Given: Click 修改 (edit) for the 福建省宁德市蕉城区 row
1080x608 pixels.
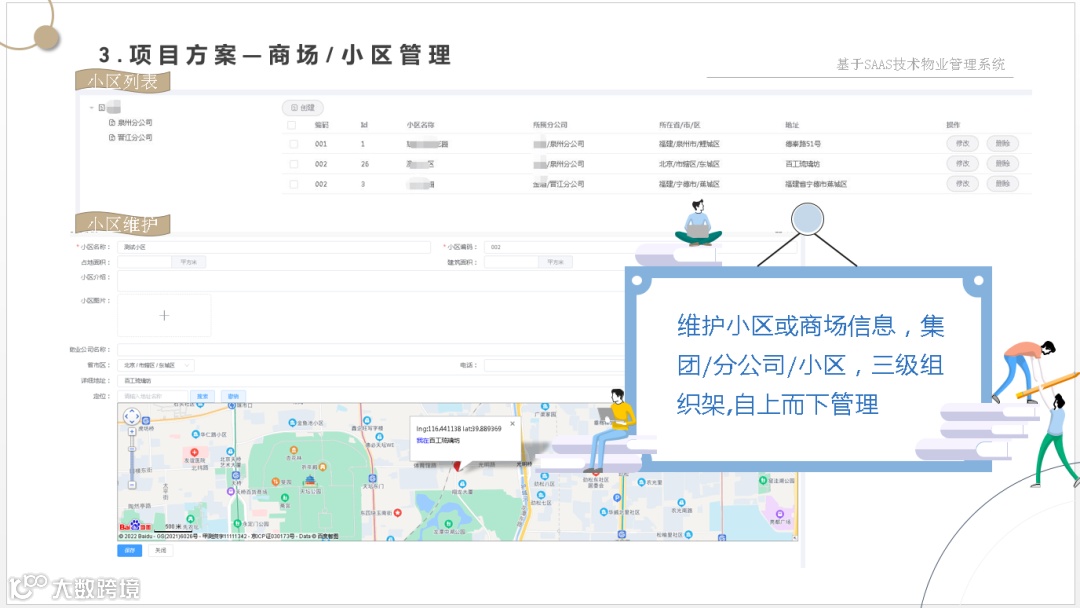Looking at the screenshot, I should [962, 183].
